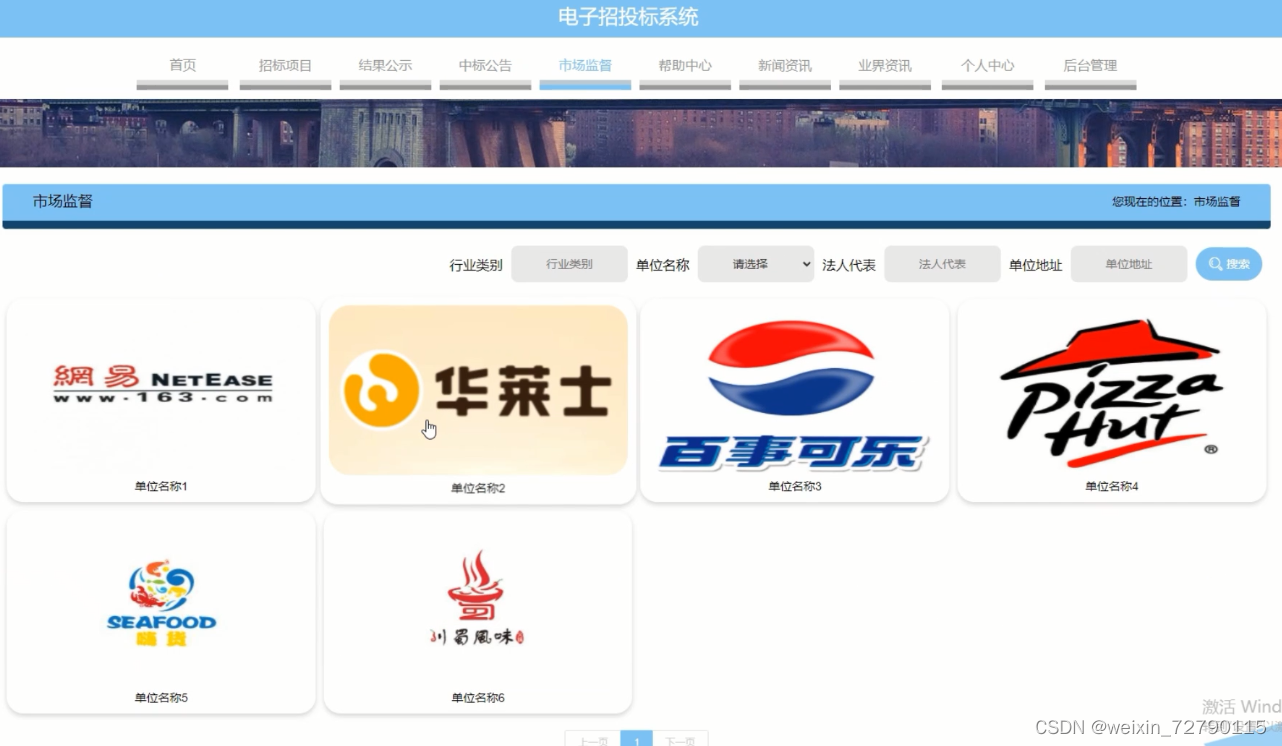Open the 结果公示 tab
The image size is (1282, 746).
tap(385, 66)
